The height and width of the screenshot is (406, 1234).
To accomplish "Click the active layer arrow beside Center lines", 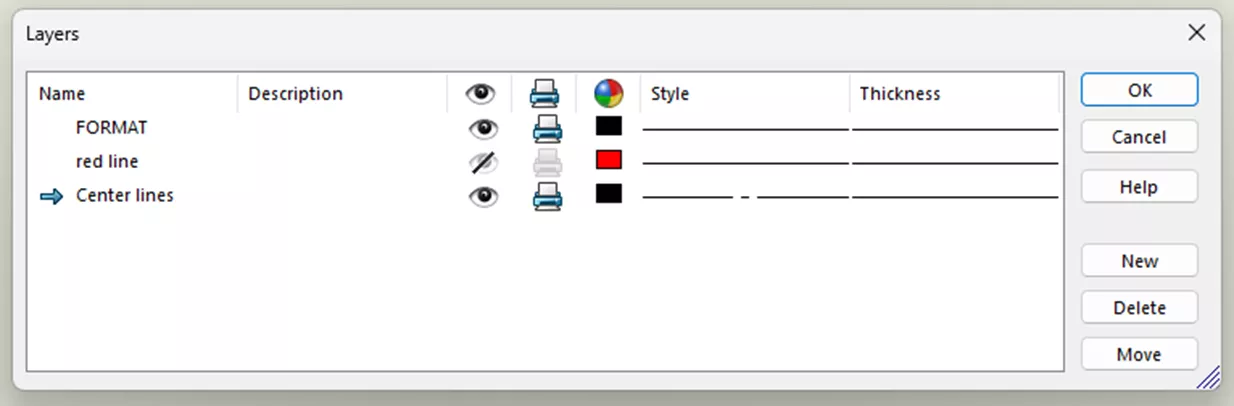I will click(x=52, y=197).
